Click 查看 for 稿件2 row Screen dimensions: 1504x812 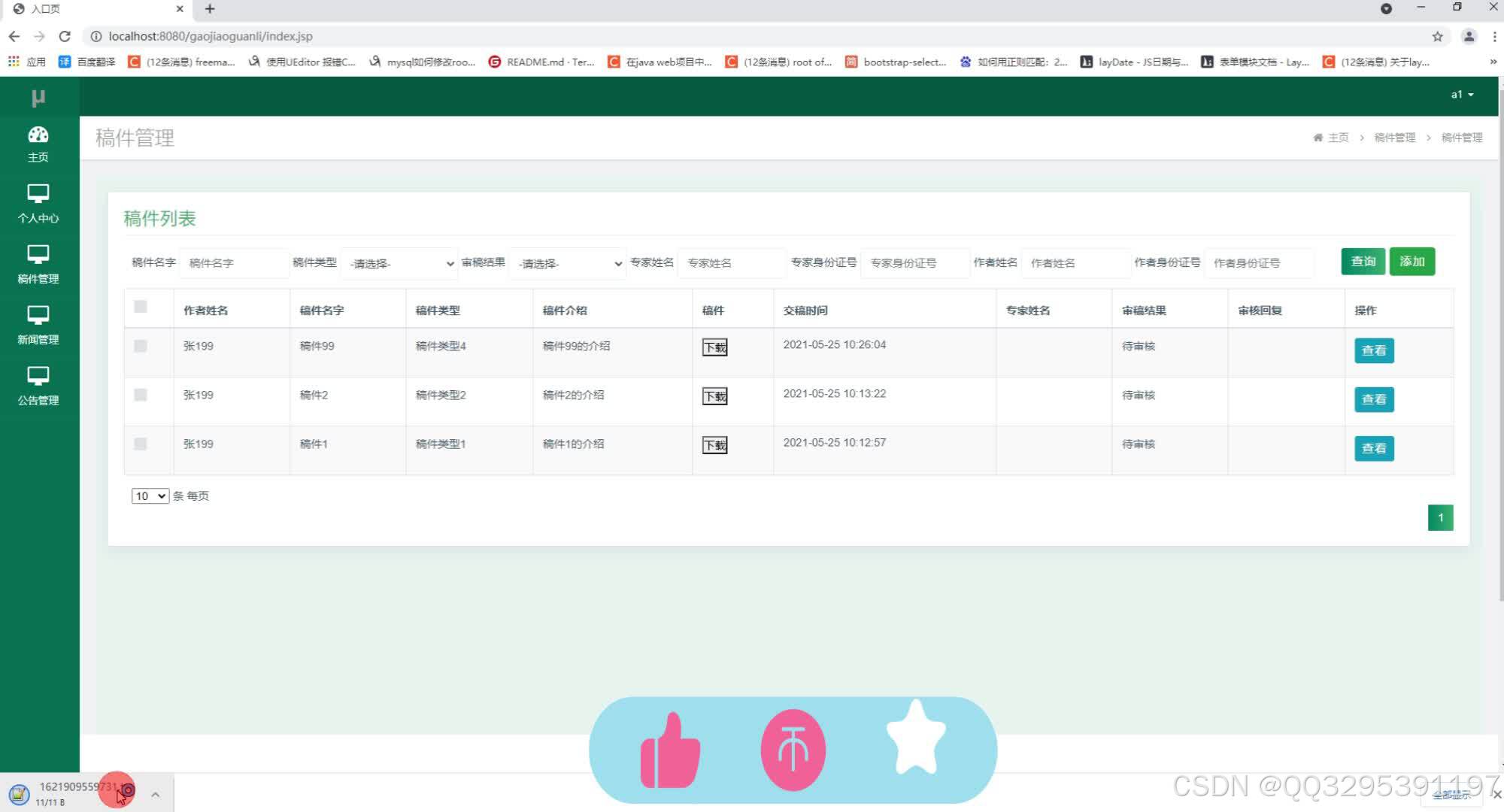[x=1374, y=399]
